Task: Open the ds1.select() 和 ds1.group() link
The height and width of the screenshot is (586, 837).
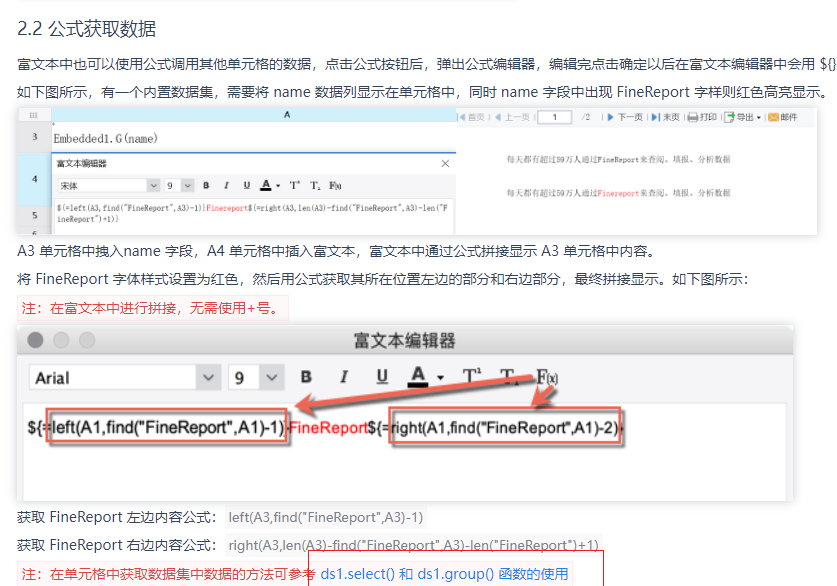Action: click(444, 574)
